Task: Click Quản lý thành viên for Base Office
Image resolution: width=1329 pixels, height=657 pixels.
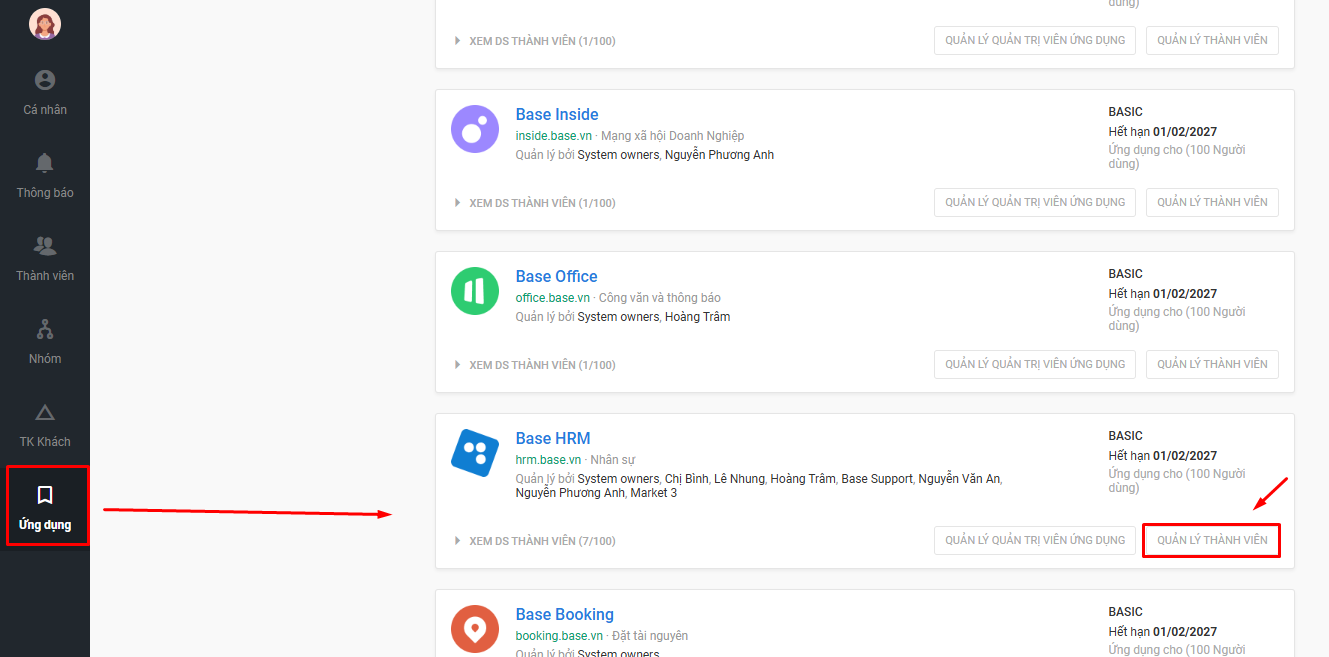Action: [x=1212, y=364]
